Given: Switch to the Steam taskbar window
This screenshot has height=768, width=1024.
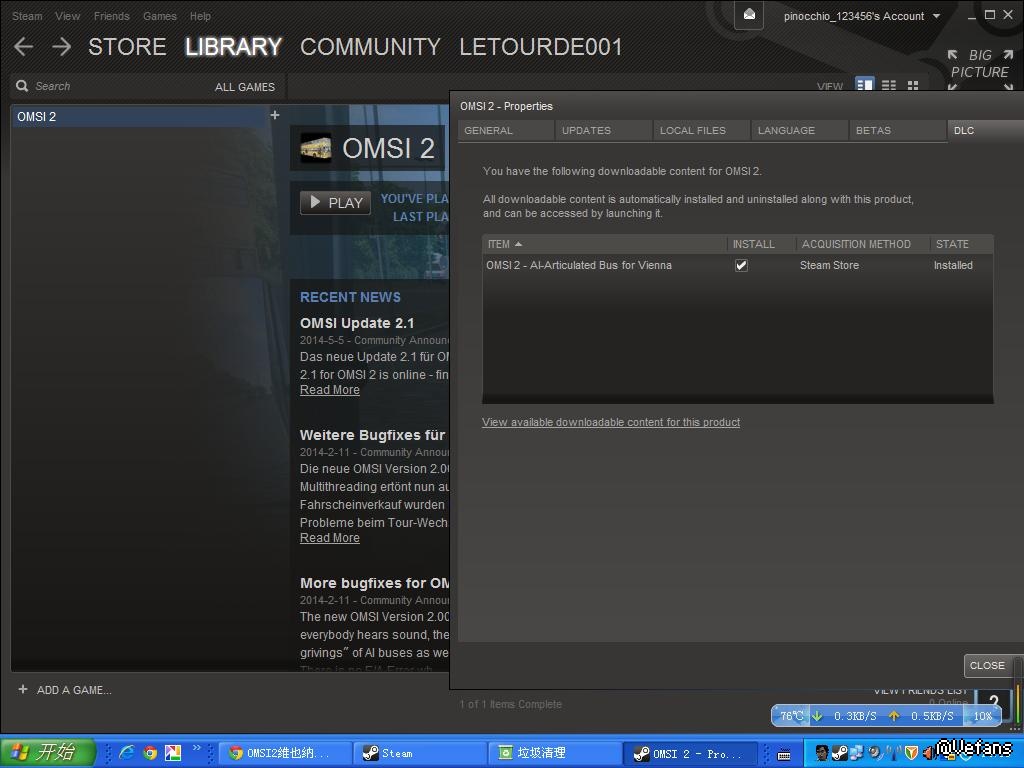Looking at the screenshot, I should (421, 753).
